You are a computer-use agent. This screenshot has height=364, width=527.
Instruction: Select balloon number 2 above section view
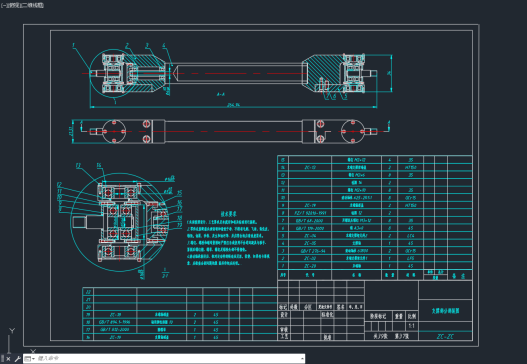(x=127, y=45)
